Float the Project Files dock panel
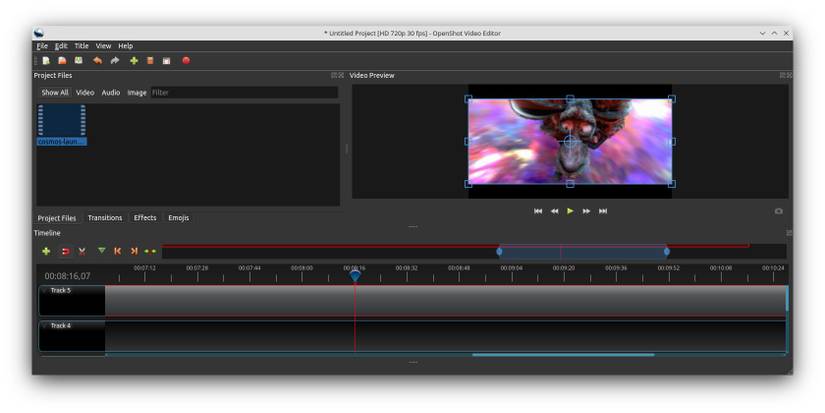Viewport: 825px width, 413px height. (x=334, y=75)
